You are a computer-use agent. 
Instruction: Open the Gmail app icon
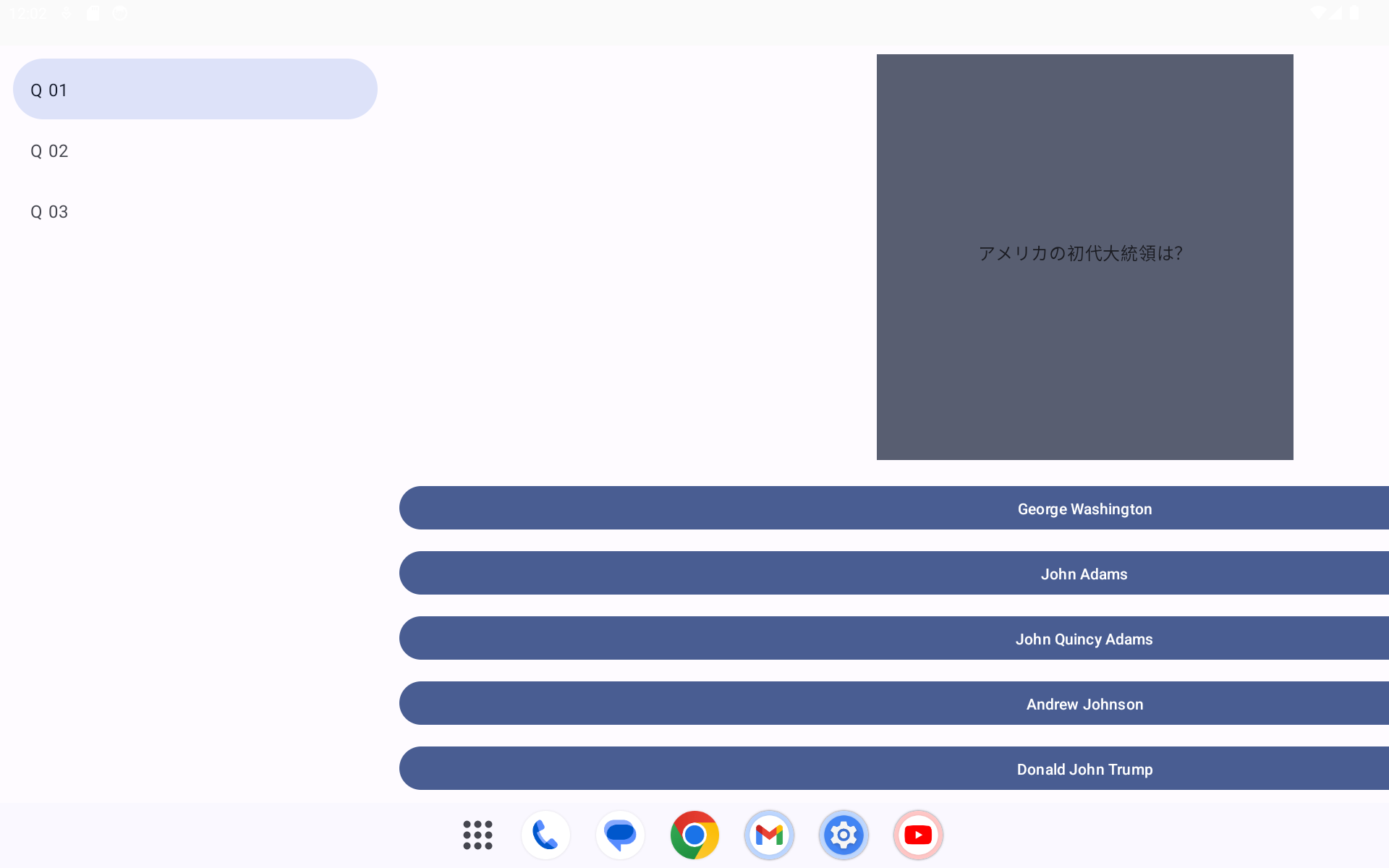769,835
